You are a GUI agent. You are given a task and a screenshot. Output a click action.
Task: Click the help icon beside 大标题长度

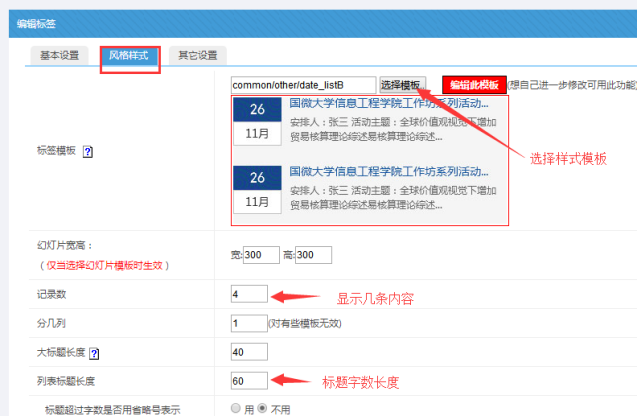pyautogui.click(x=94, y=353)
